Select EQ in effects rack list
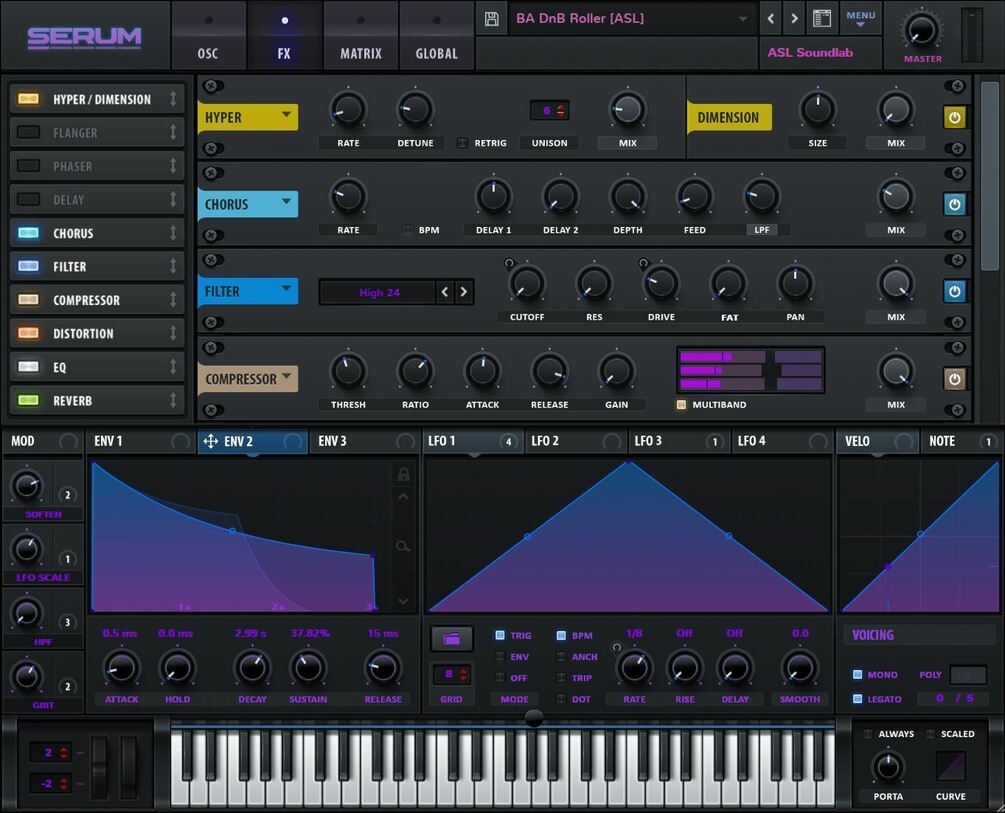1005x813 pixels. tap(97, 367)
